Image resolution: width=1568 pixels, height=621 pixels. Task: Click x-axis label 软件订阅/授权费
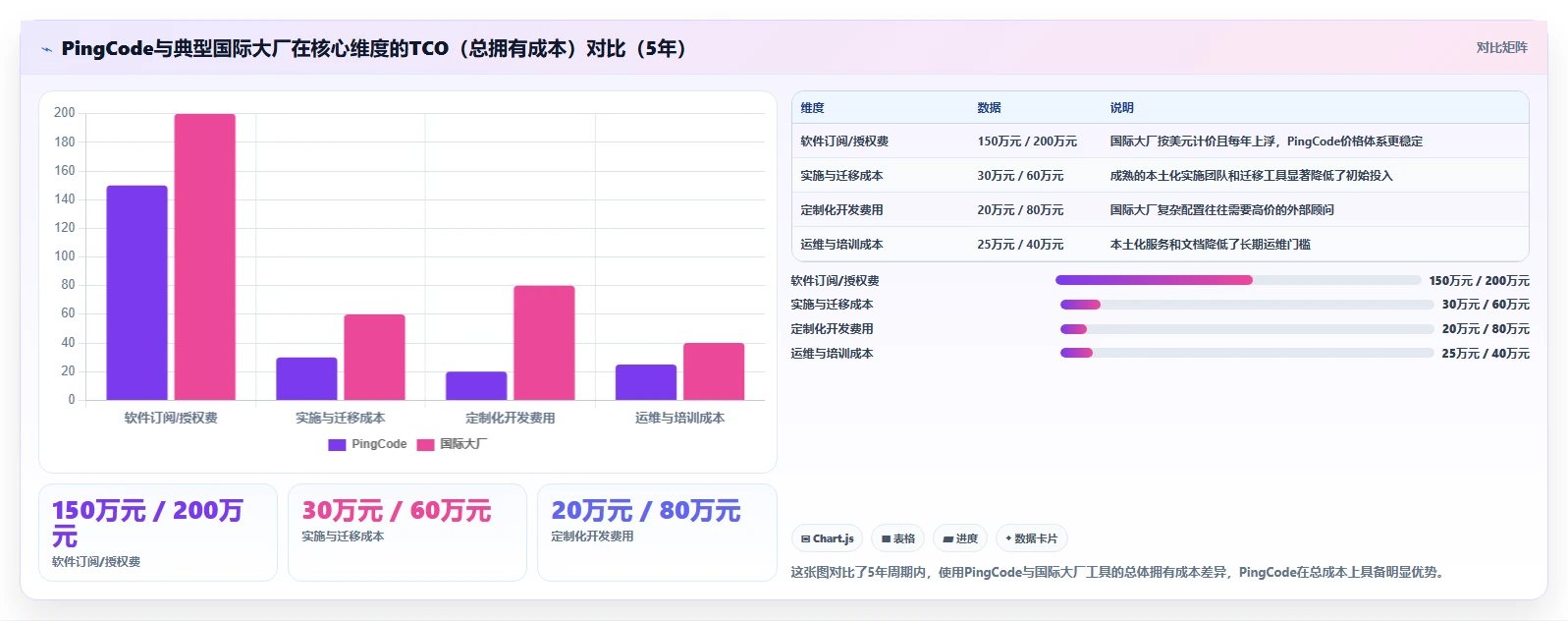coord(171,418)
